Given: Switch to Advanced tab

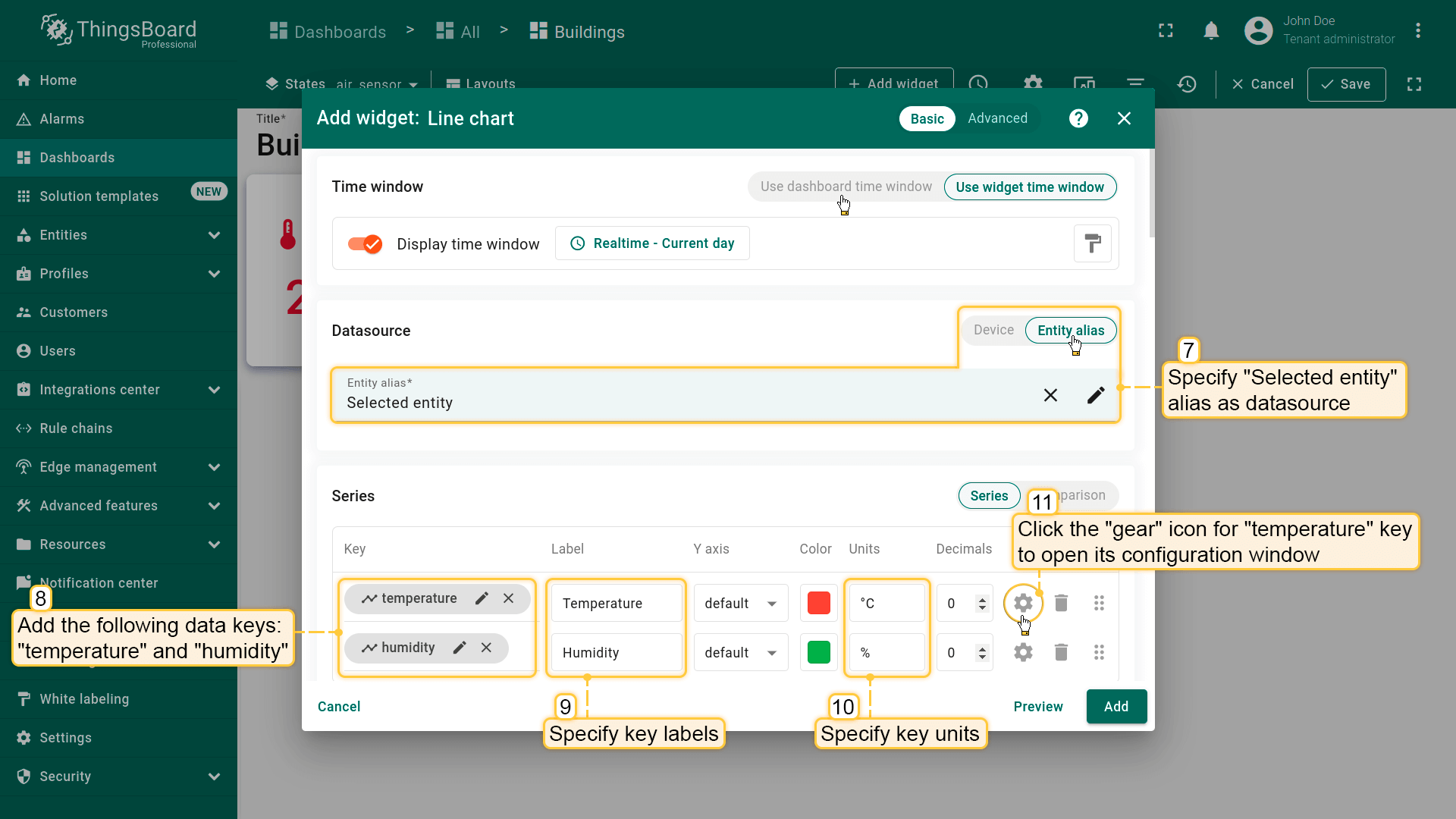Looking at the screenshot, I should point(997,118).
